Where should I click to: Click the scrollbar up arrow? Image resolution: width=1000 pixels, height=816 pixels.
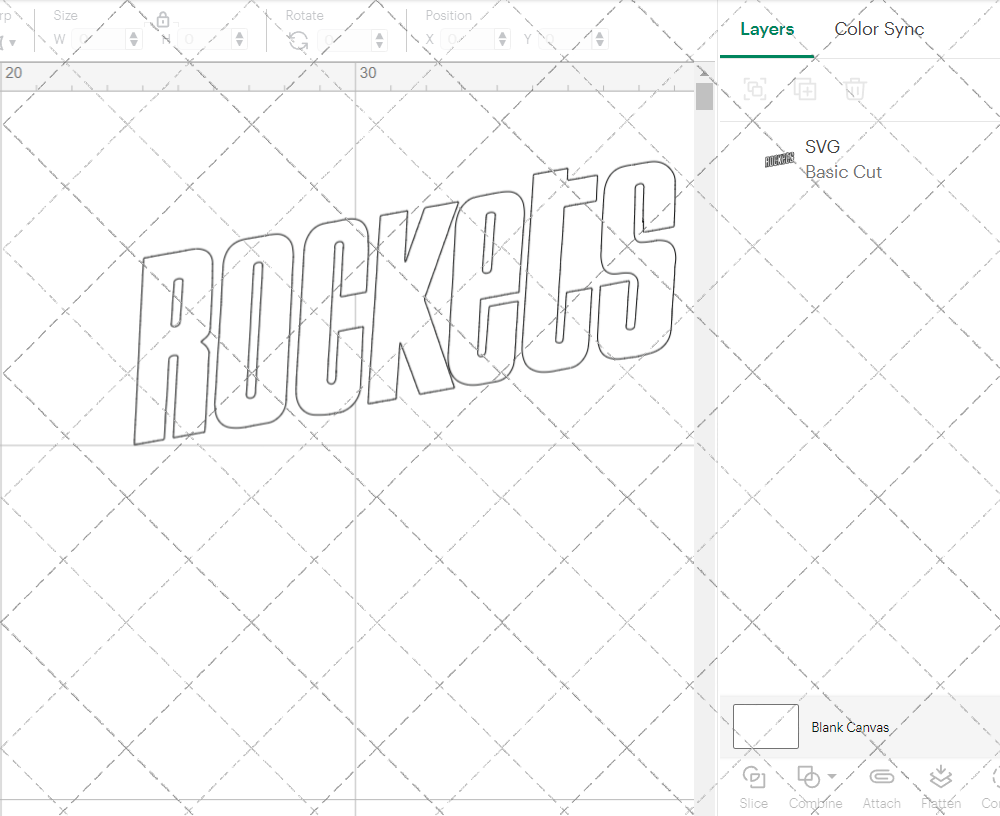click(x=704, y=72)
